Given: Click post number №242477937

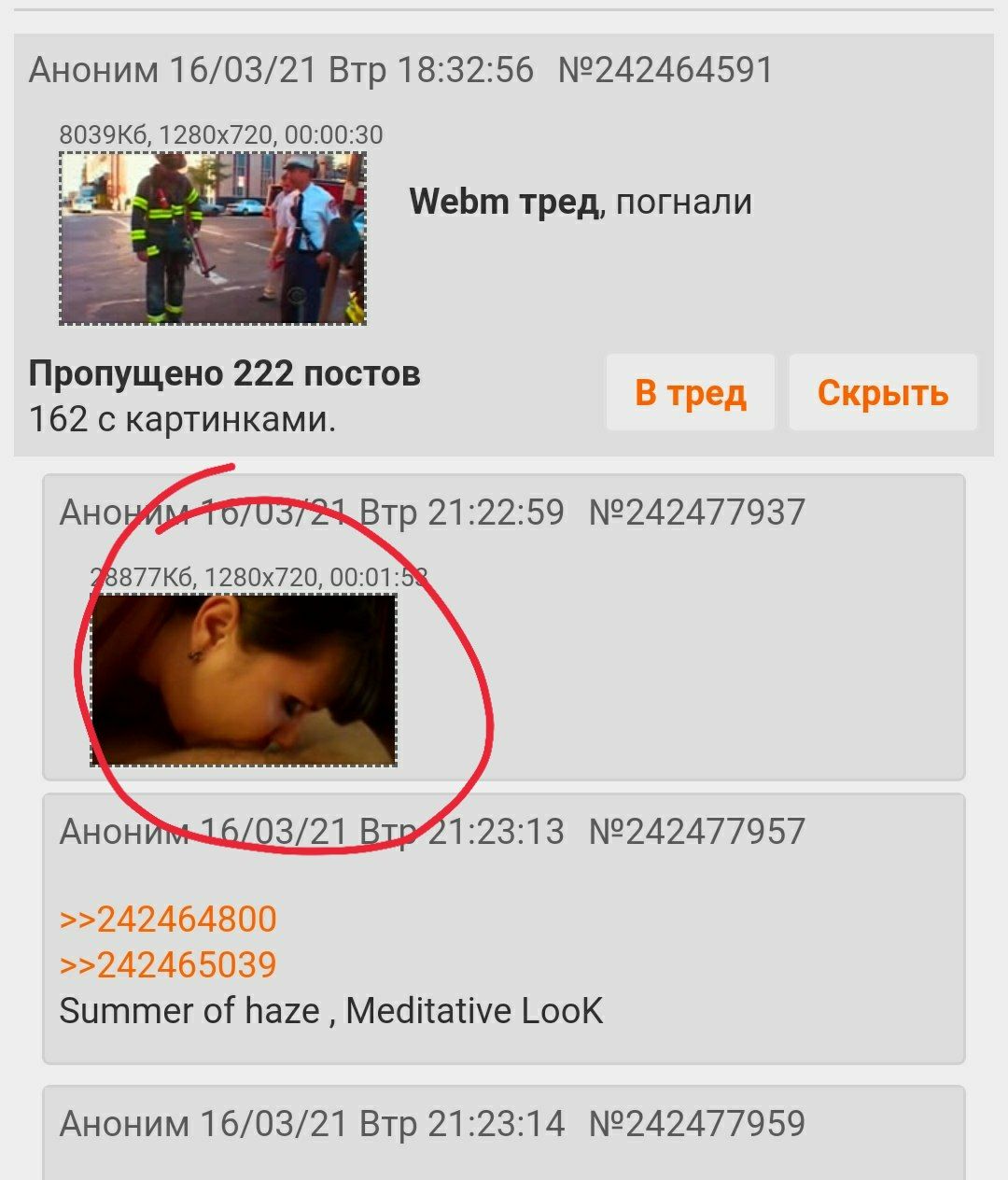Looking at the screenshot, I should 697,512.
